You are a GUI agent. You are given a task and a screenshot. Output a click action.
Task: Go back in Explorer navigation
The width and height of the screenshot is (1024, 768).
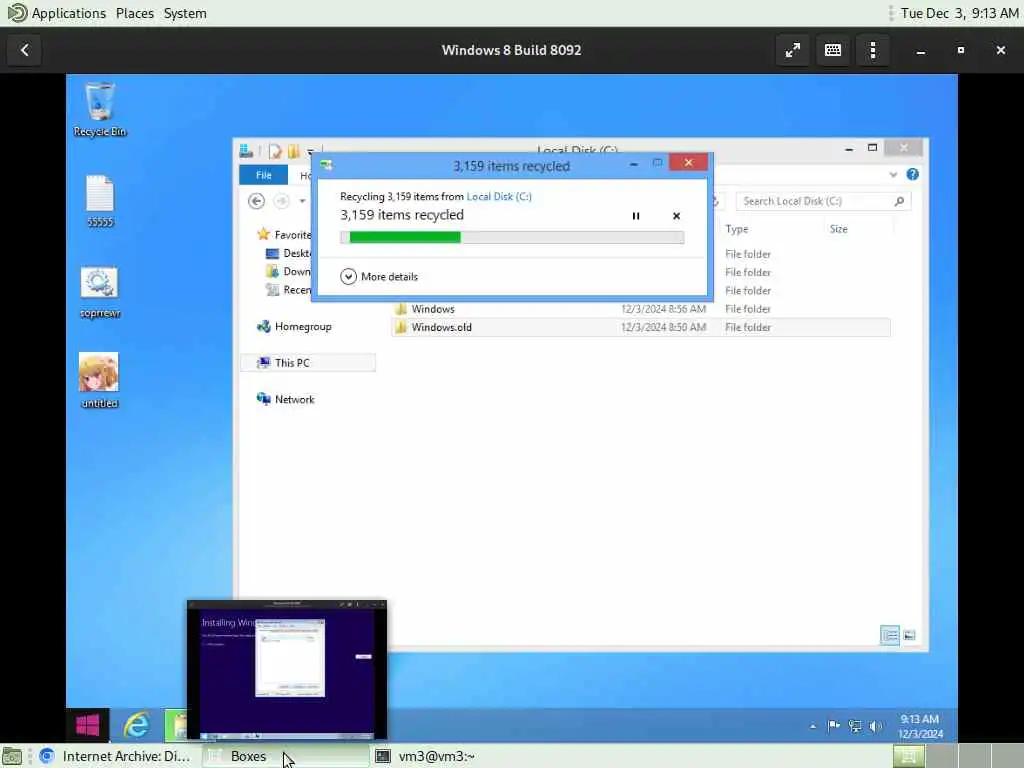tap(257, 201)
